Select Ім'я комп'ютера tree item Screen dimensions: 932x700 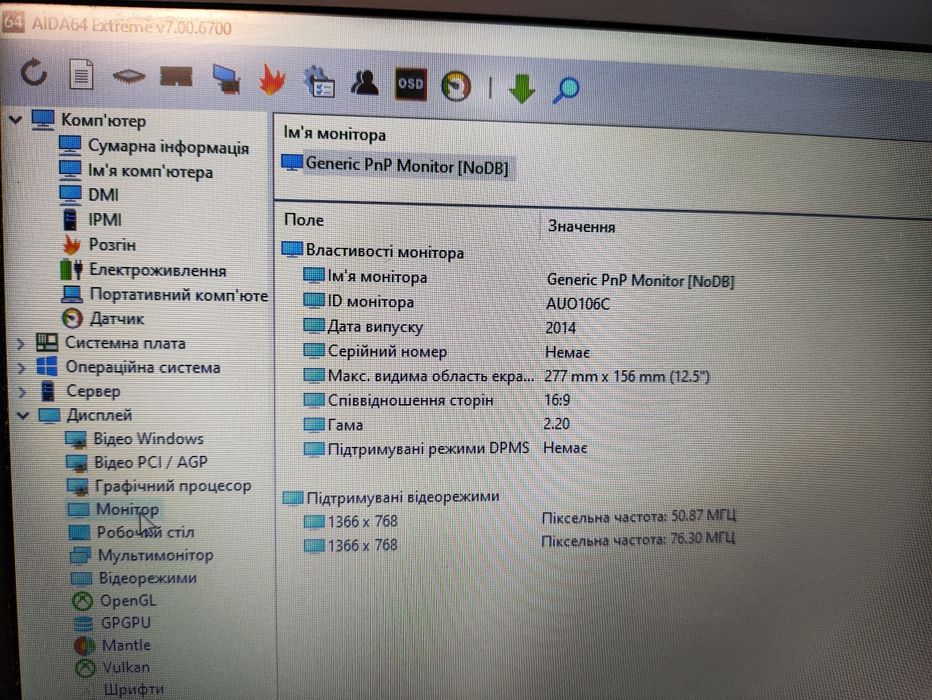pyautogui.click(x=150, y=172)
